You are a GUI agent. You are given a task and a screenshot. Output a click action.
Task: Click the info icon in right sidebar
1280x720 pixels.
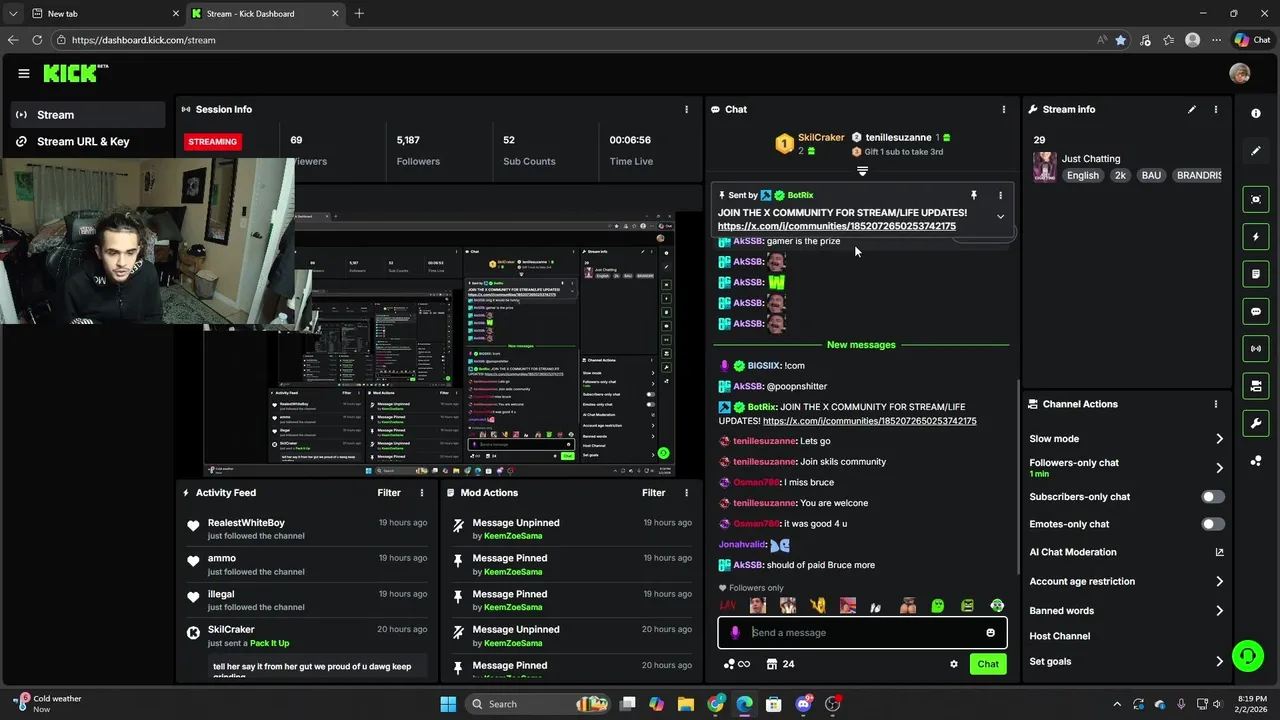pos(1256,113)
